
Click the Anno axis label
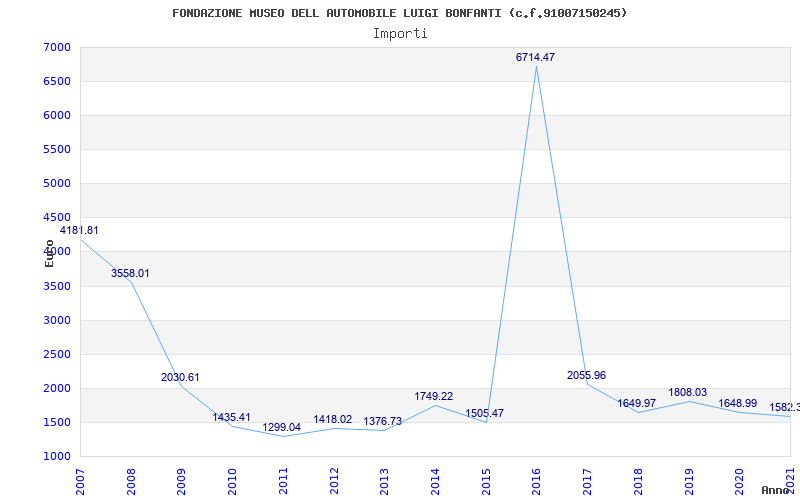point(775,491)
